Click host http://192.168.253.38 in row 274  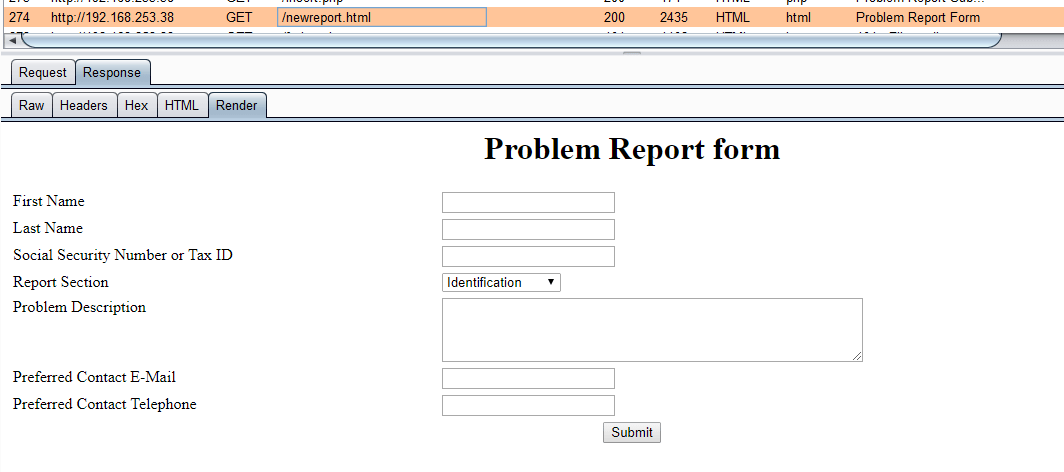(110, 18)
